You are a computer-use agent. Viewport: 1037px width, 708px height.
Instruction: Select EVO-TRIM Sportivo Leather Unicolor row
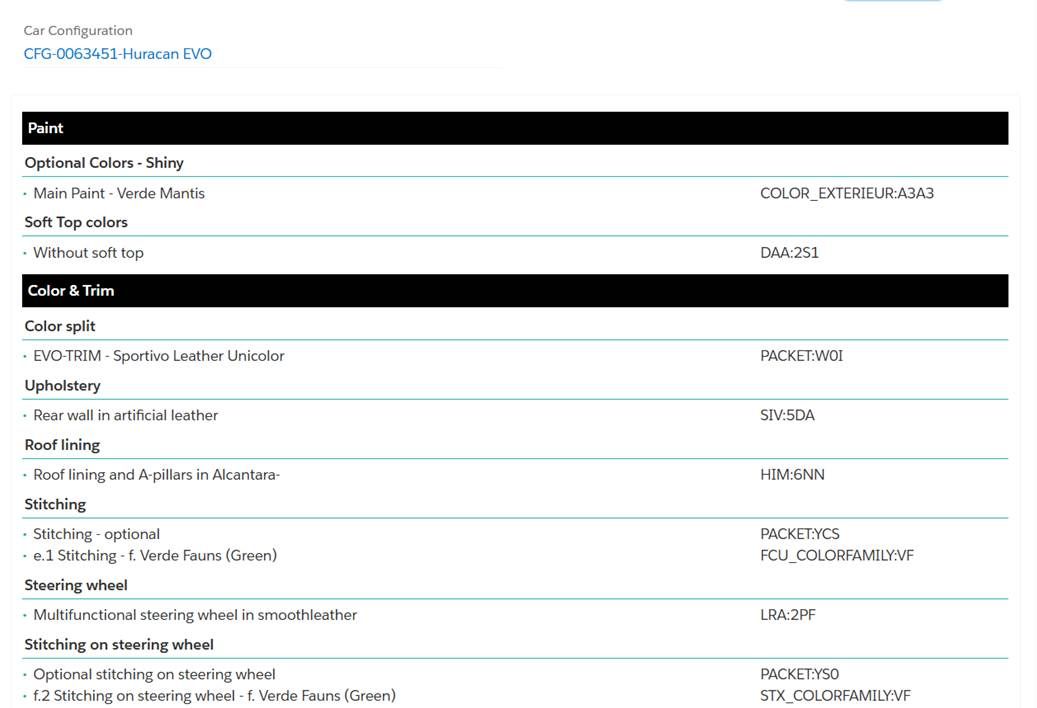coord(158,356)
